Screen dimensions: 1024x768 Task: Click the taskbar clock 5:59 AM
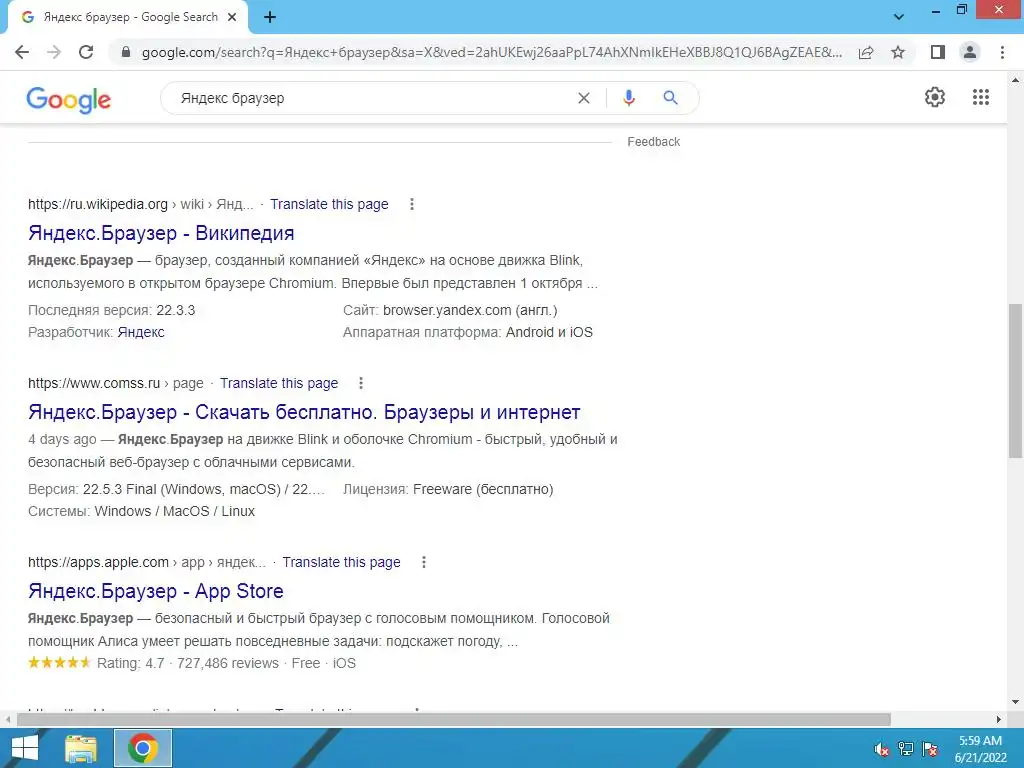pos(980,741)
